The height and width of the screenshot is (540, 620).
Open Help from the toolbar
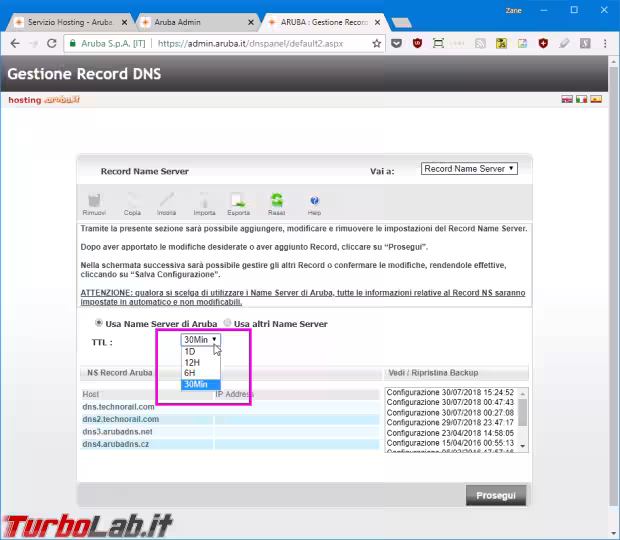[x=314, y=203]
